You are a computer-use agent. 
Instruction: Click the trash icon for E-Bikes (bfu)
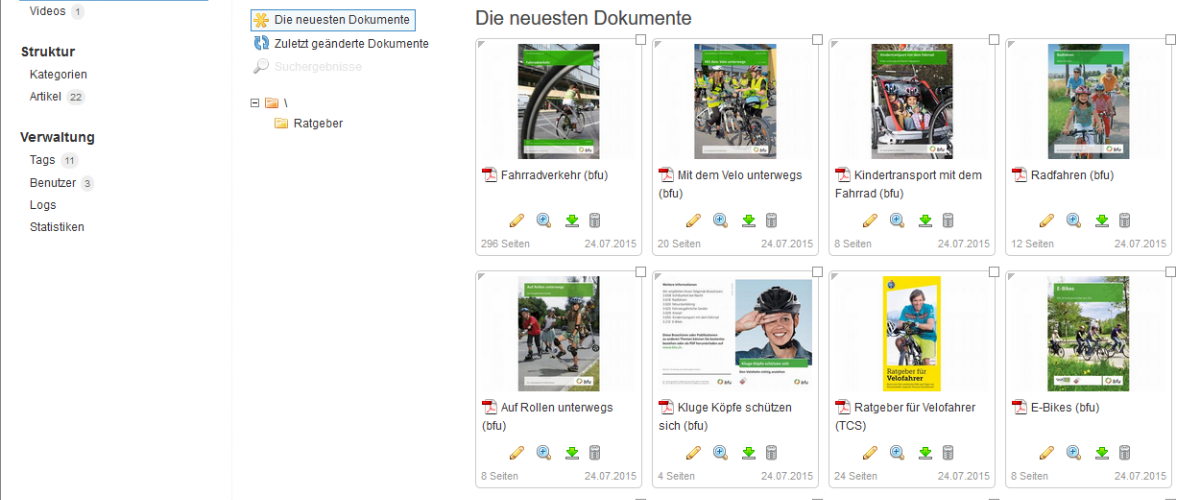(1124, 453)
